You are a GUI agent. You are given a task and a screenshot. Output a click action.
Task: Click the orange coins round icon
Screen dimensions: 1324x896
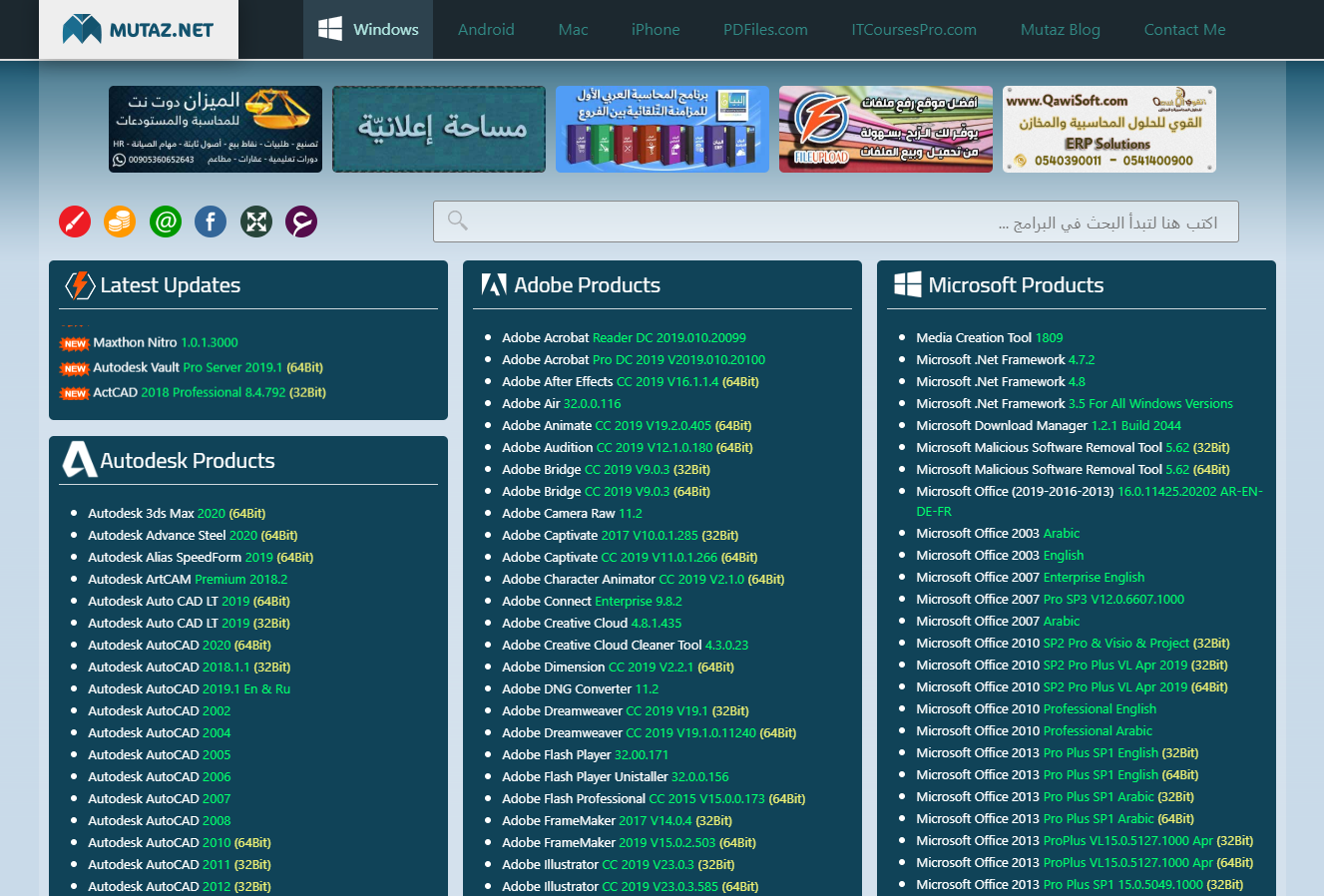point(120,222)
